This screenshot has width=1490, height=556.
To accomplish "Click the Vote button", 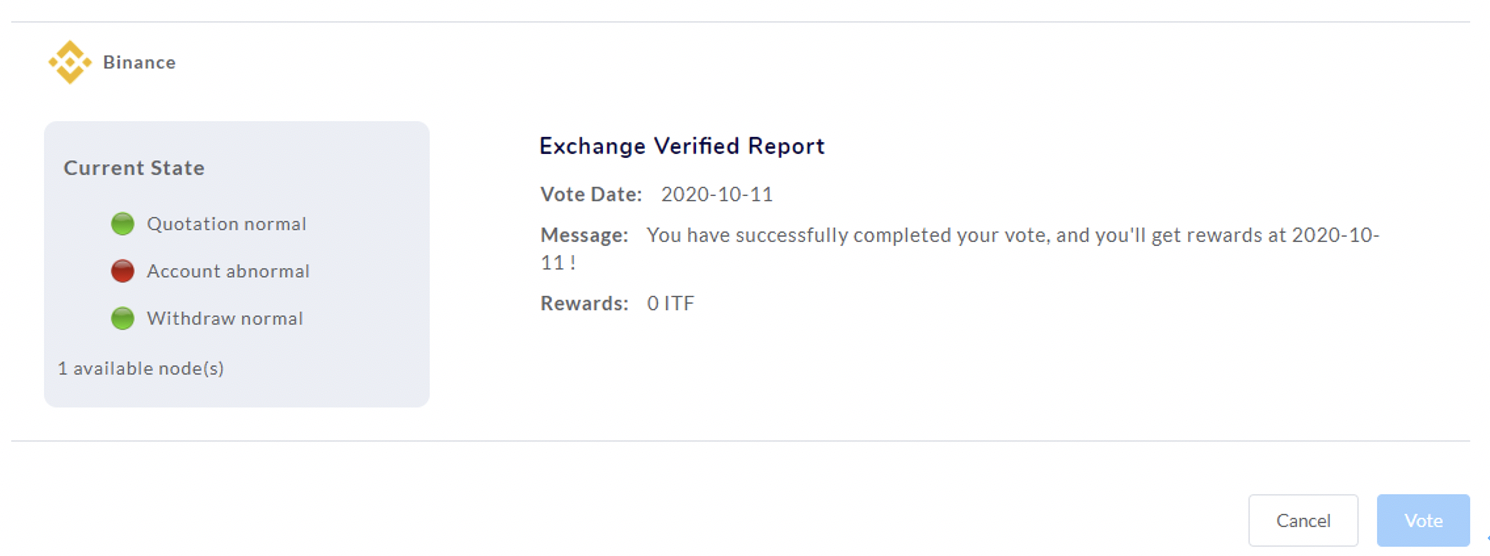I will click(x=1423, y=521).
